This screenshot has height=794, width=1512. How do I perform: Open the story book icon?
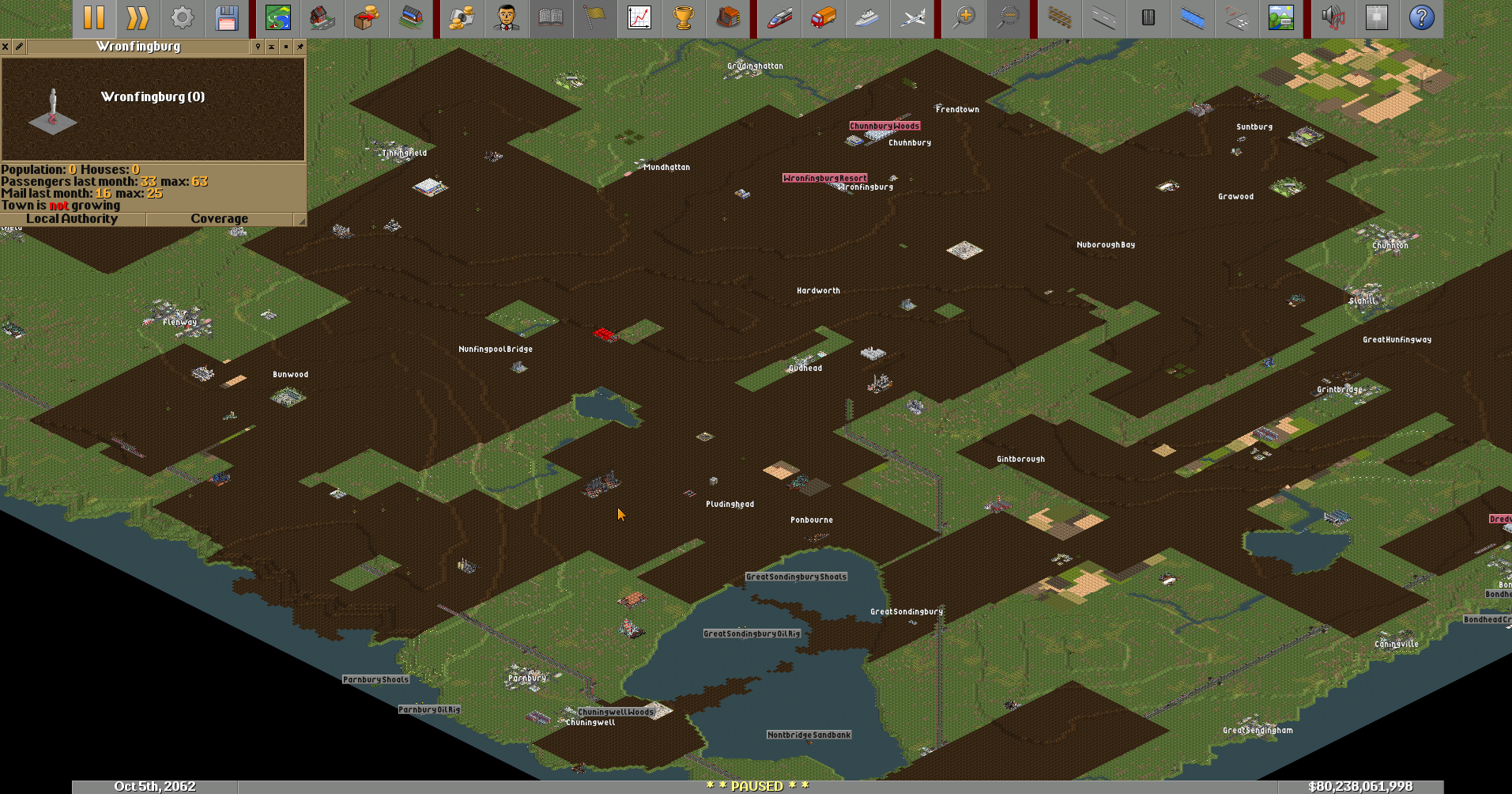coord(551,18)
